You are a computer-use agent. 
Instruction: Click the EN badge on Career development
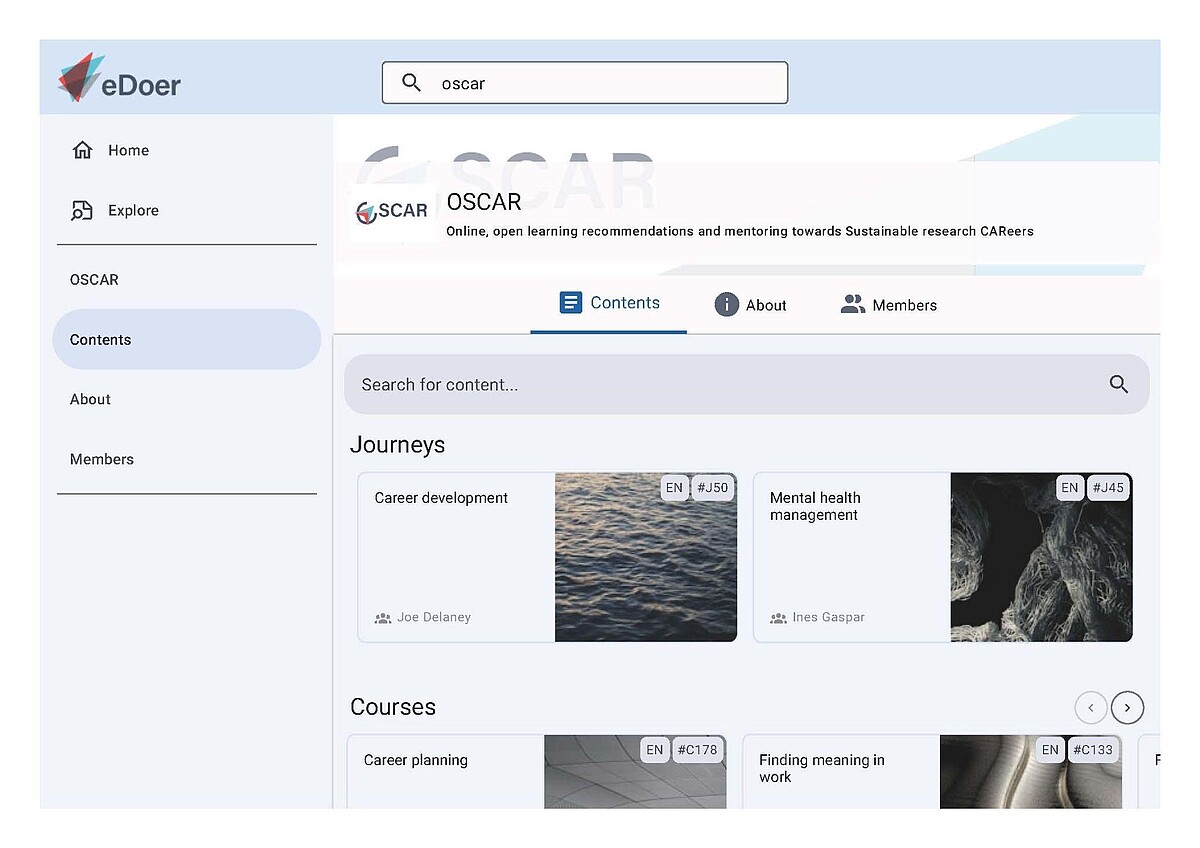[675, 488]
